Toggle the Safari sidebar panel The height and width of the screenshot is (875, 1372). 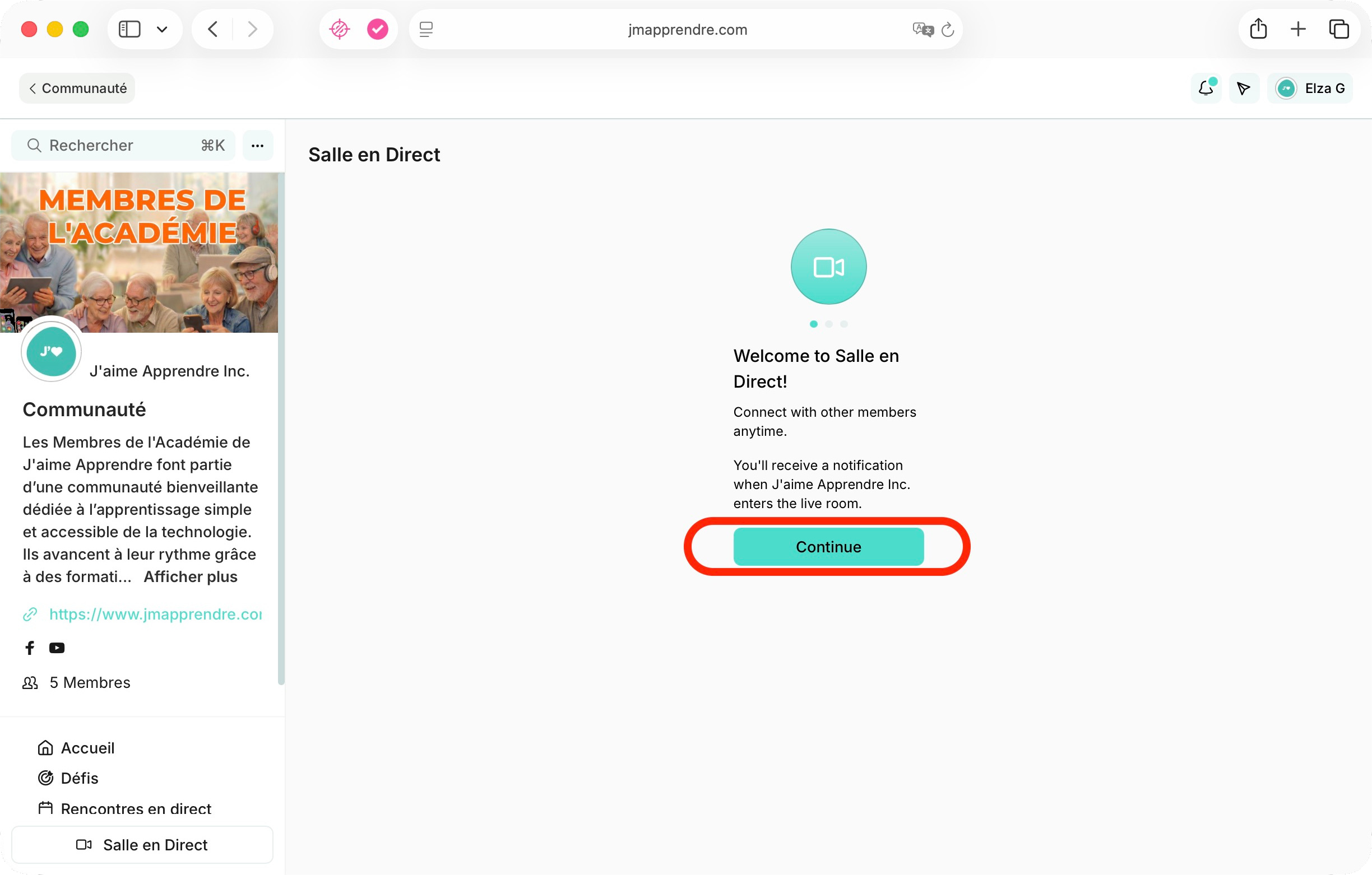tap(129, 29)
